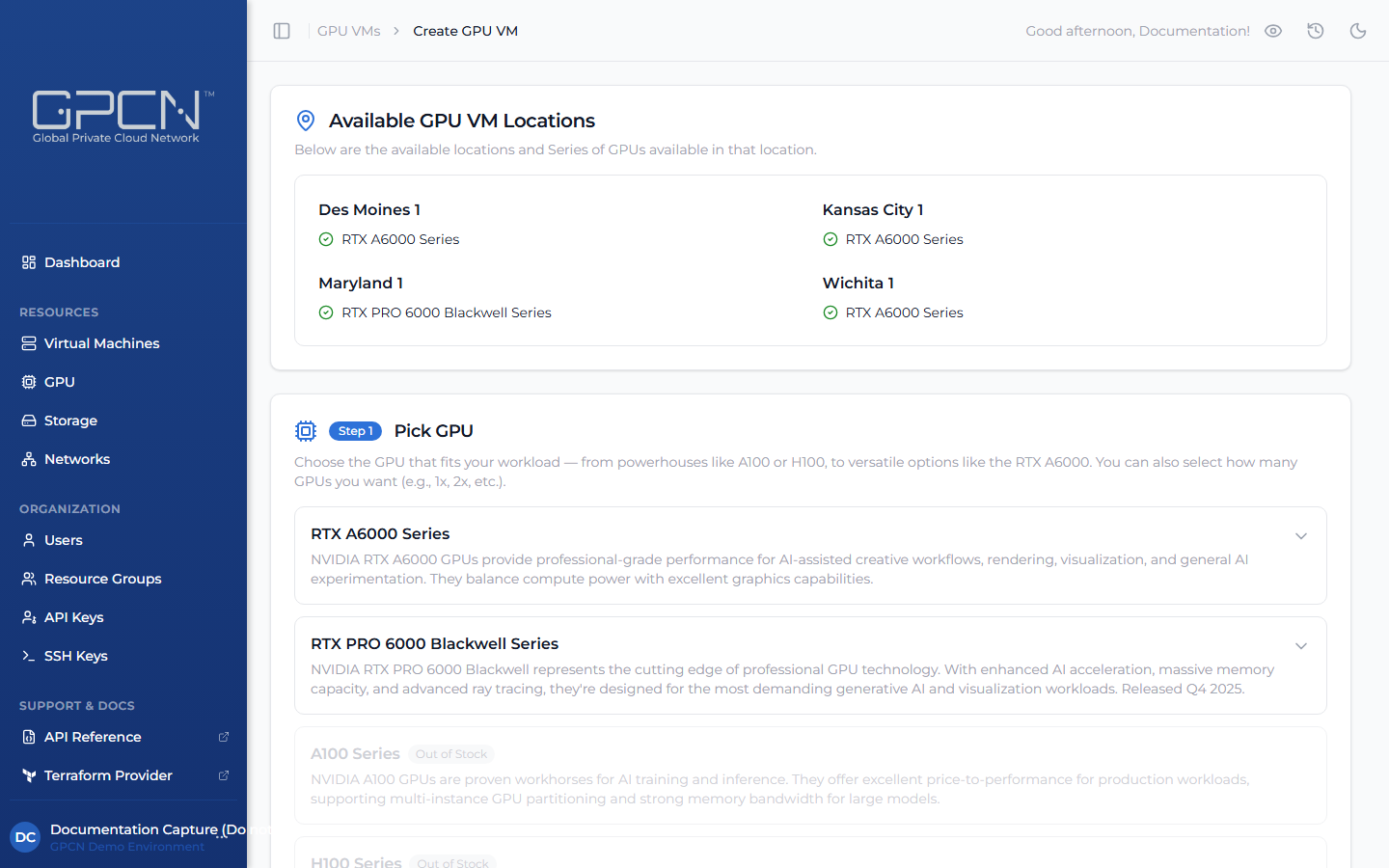Click Kansas City 1 availability checkmark

click(831, 239)
